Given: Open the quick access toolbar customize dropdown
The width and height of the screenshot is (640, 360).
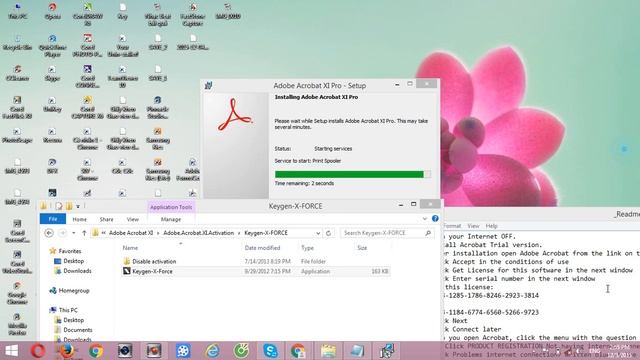Looking at the screenshot, I should click(78, 206).
